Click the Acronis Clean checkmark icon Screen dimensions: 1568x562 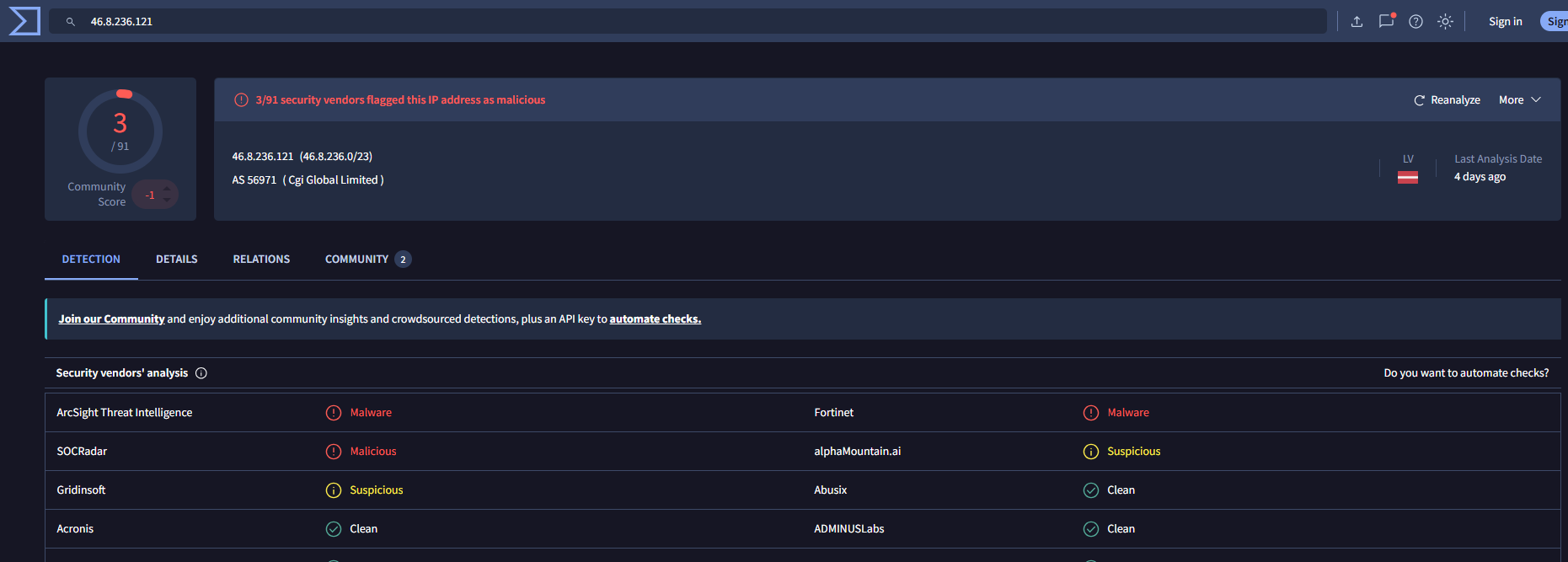tap(334, 529)
